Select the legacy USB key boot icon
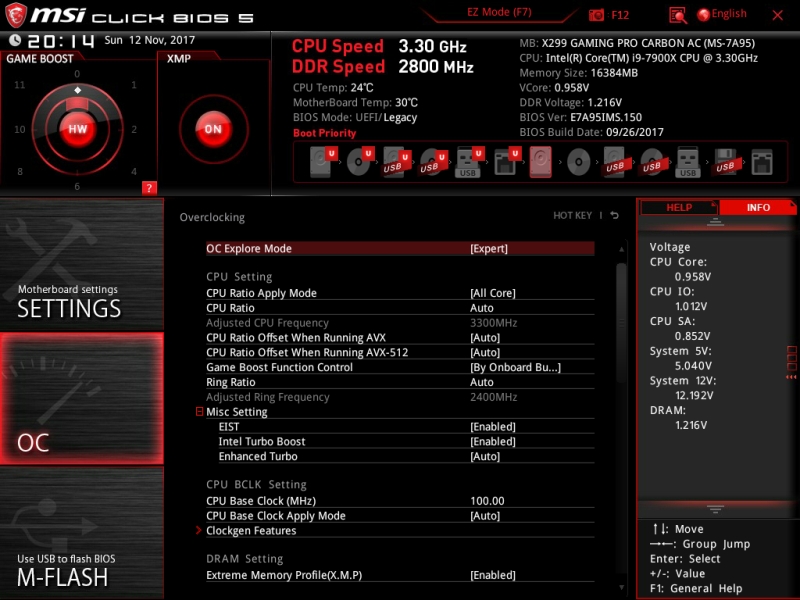Screen dimensions: 800x600 tap(688, 162)
